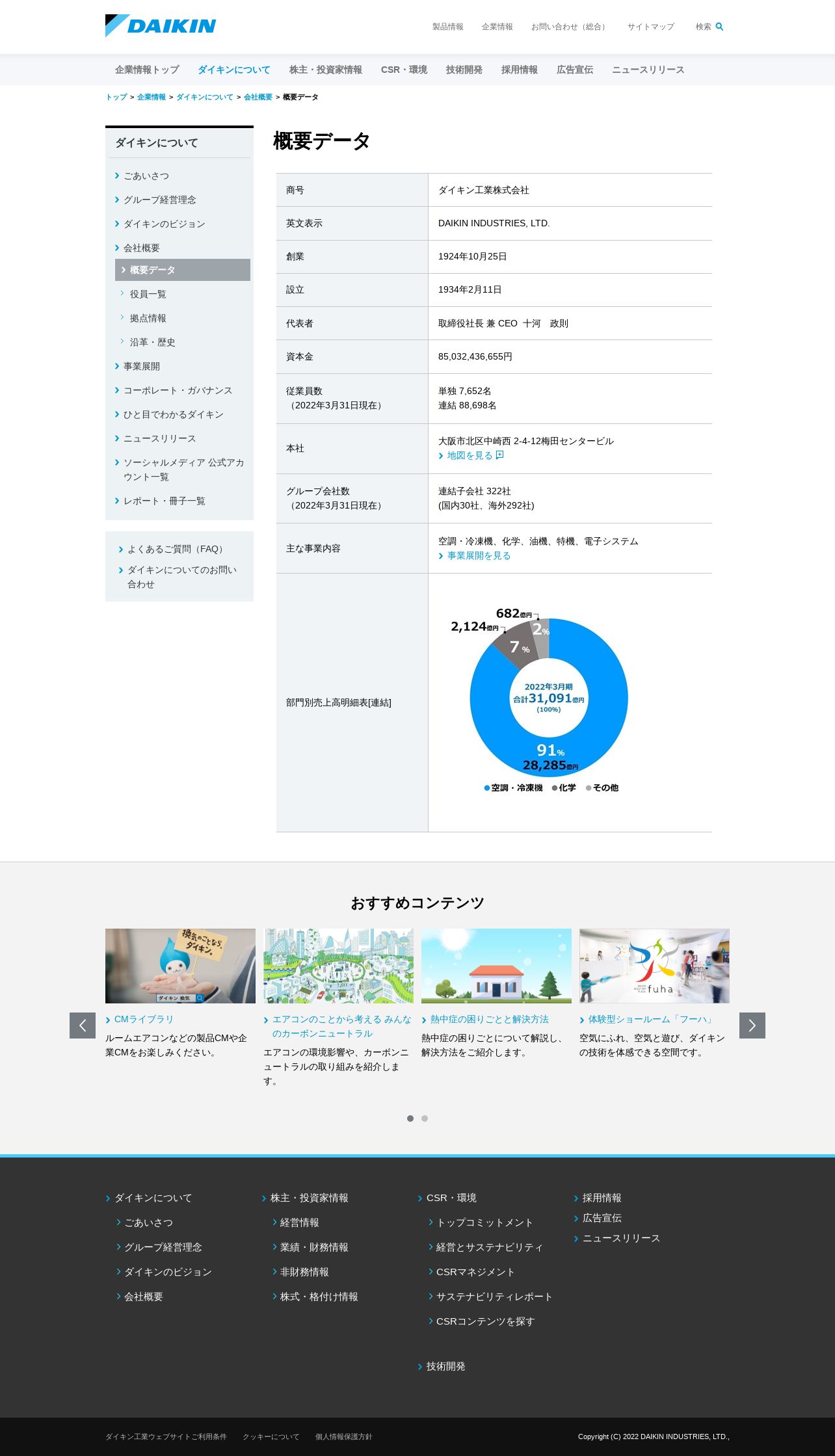The height and width of the screenshot is (1456, 835).
Task: Open ごあいさつ in the sidebar
Action: 146,176
